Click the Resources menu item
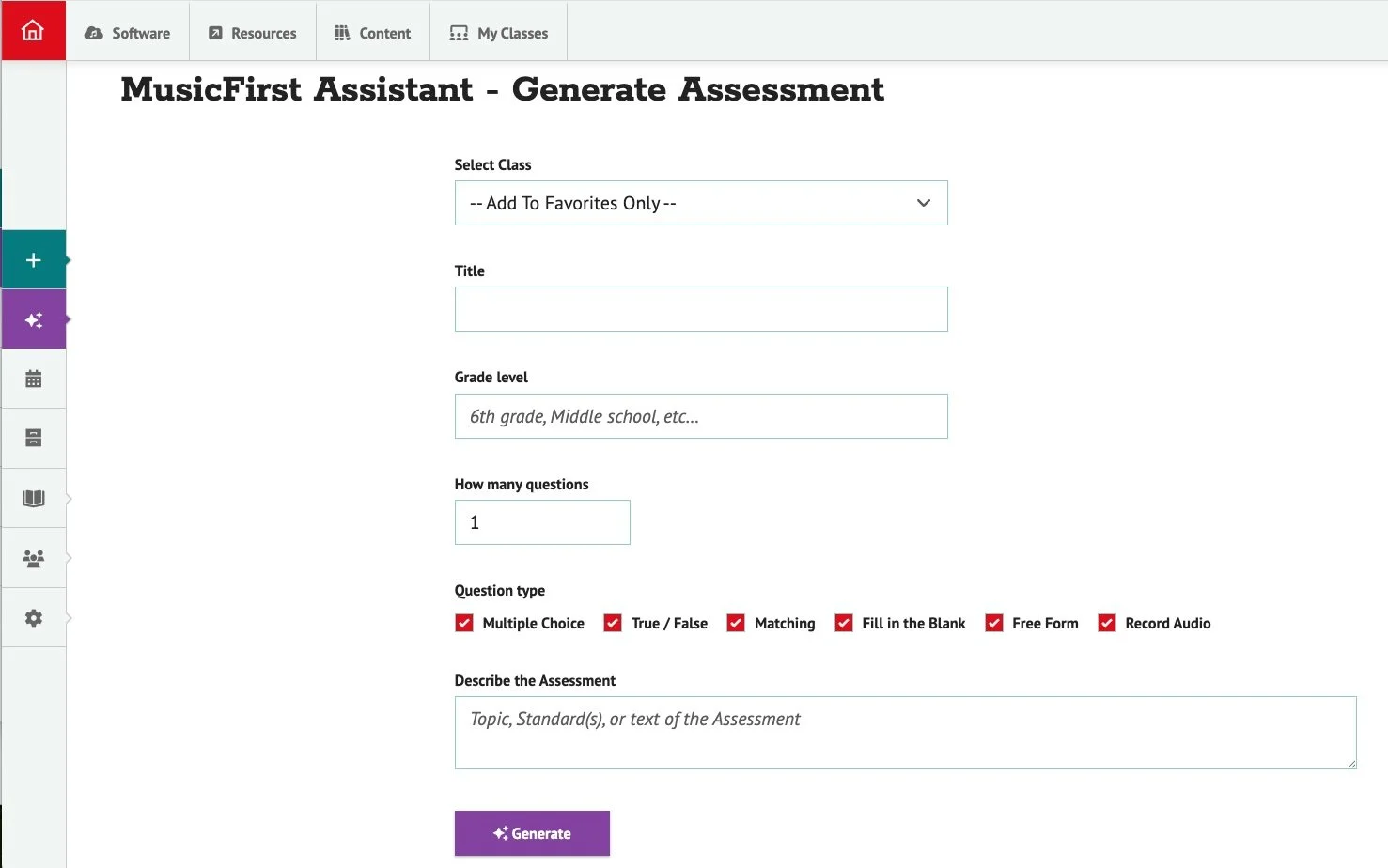The width and height of the screenshot is (1388, 868). (x=253, y=33)
